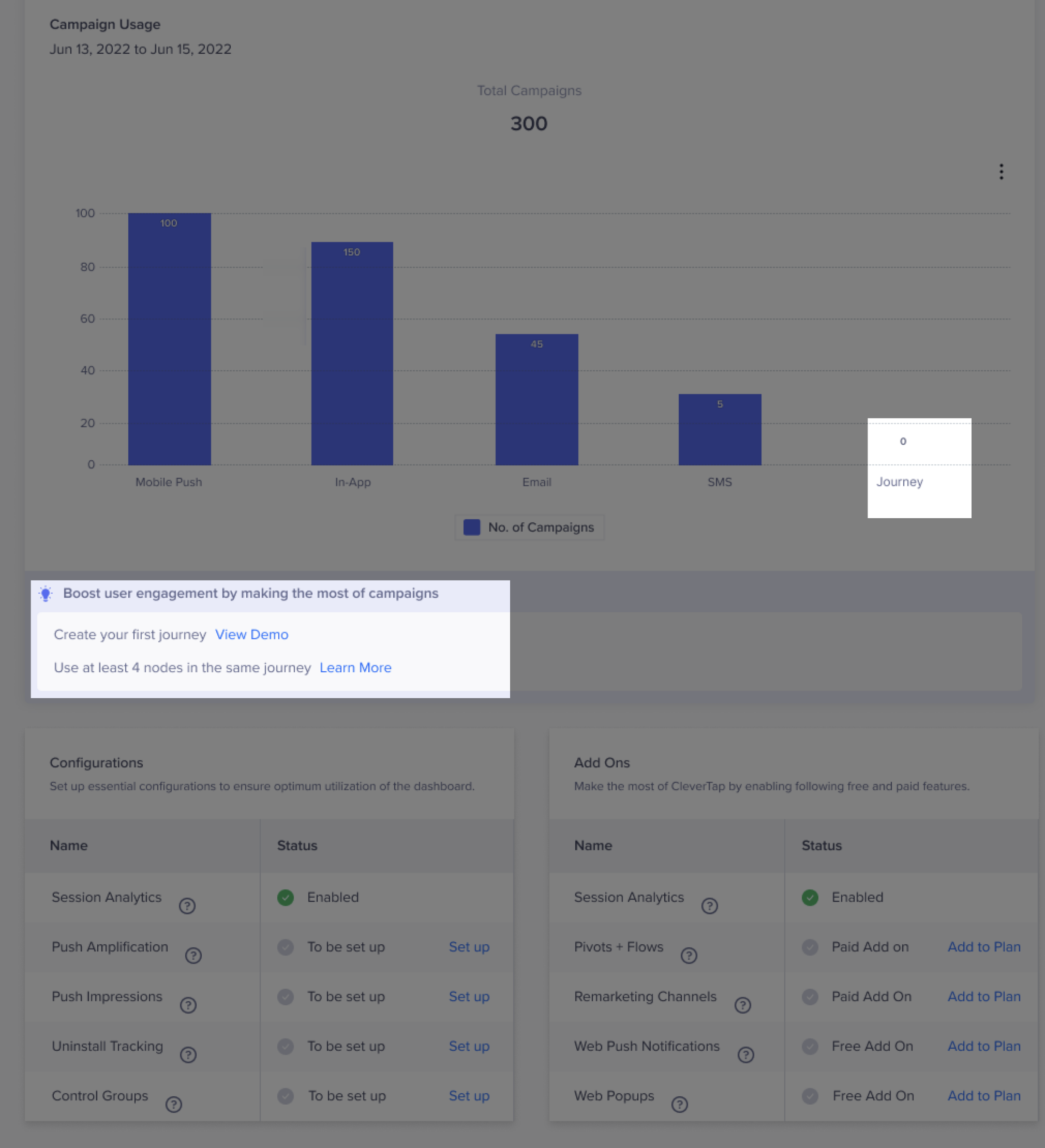Click grey status check for Pivots + Flows
Image resolution: width=1045 pixels, height=1148 pixels.
(x=810, y=947)
